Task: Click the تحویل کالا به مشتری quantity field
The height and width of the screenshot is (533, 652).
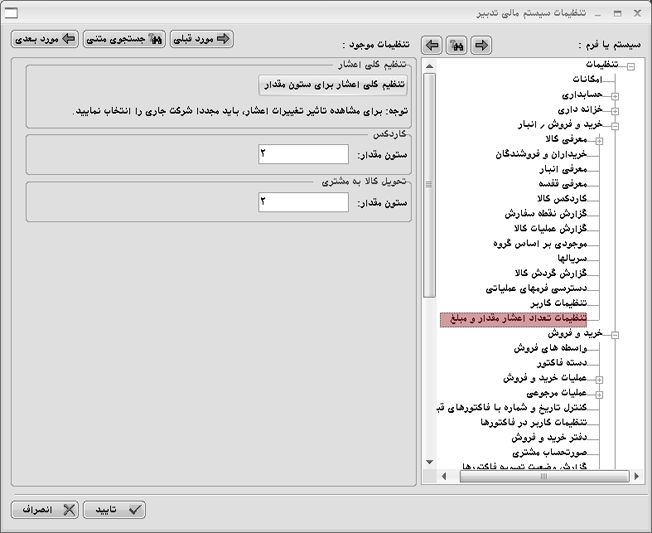Action: click(302, 202)
